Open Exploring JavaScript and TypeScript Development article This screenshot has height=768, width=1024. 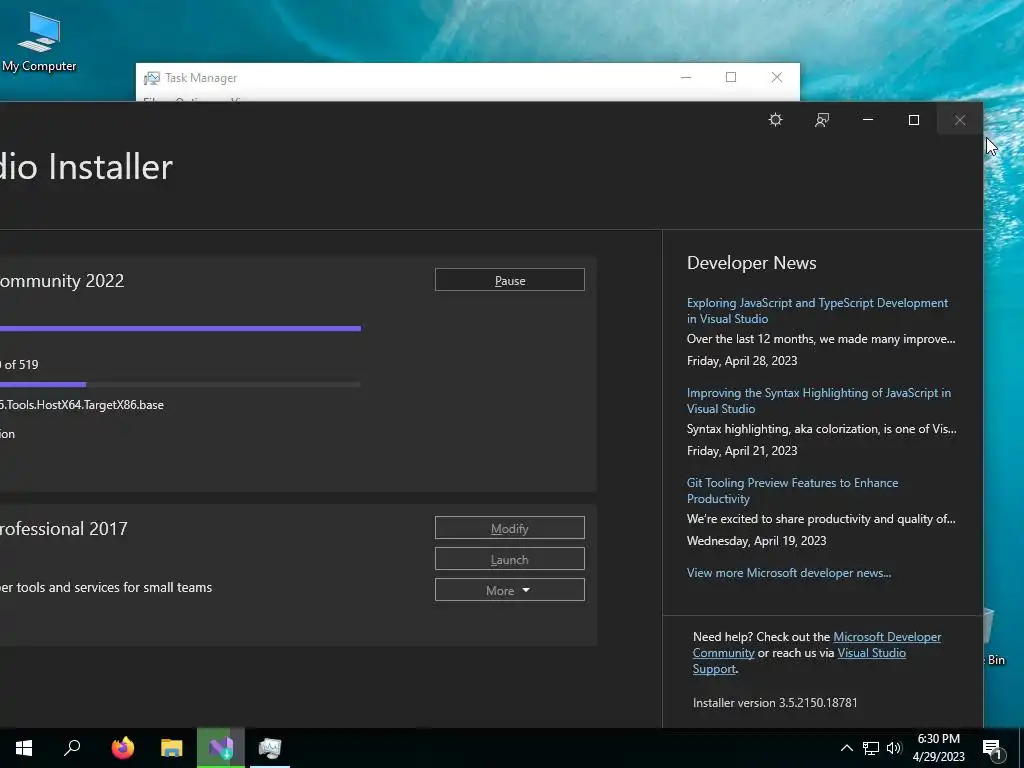pyautogui.click(x=817, y=311)
